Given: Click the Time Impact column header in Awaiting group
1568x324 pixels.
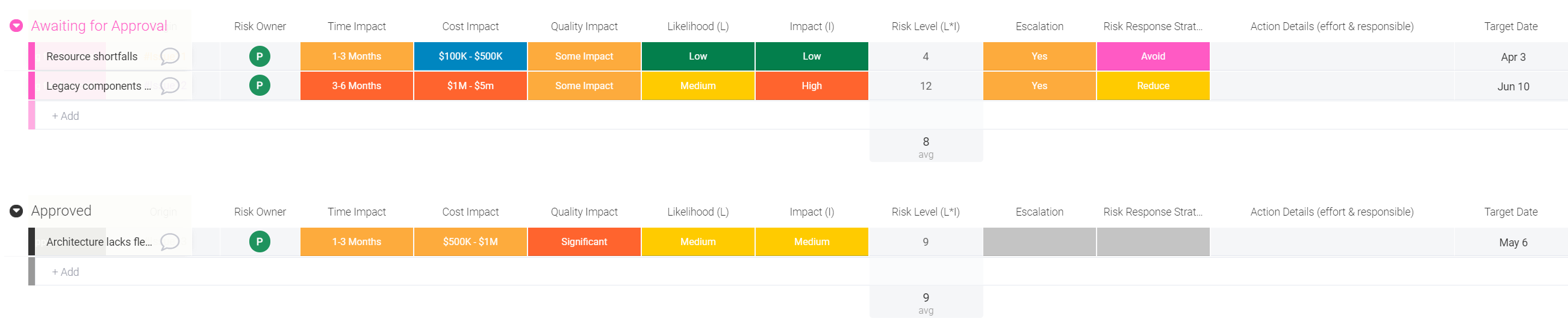Looking at the screenshot, I should (x=356, y=26).
